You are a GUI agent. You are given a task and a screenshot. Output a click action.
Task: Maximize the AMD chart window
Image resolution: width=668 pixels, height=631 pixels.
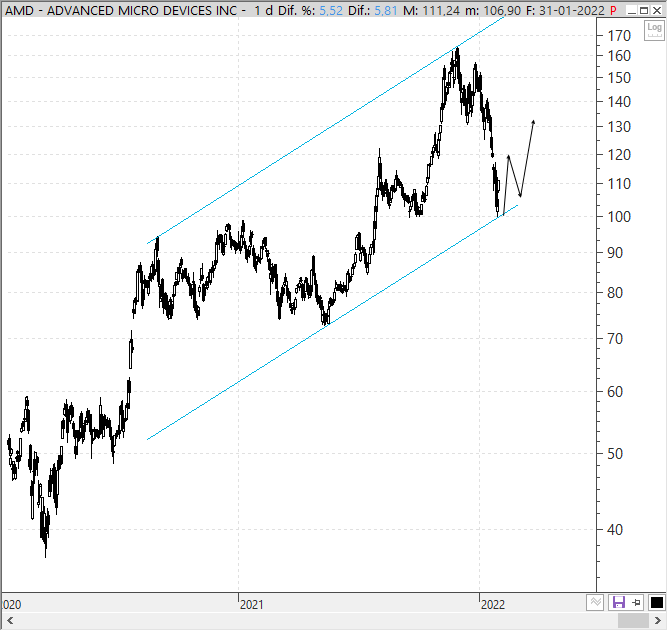point(645,11)
